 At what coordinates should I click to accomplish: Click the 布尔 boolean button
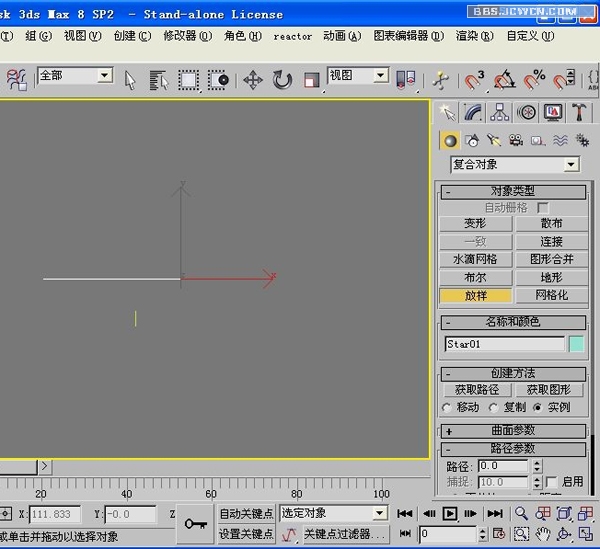tap(476, 277)
